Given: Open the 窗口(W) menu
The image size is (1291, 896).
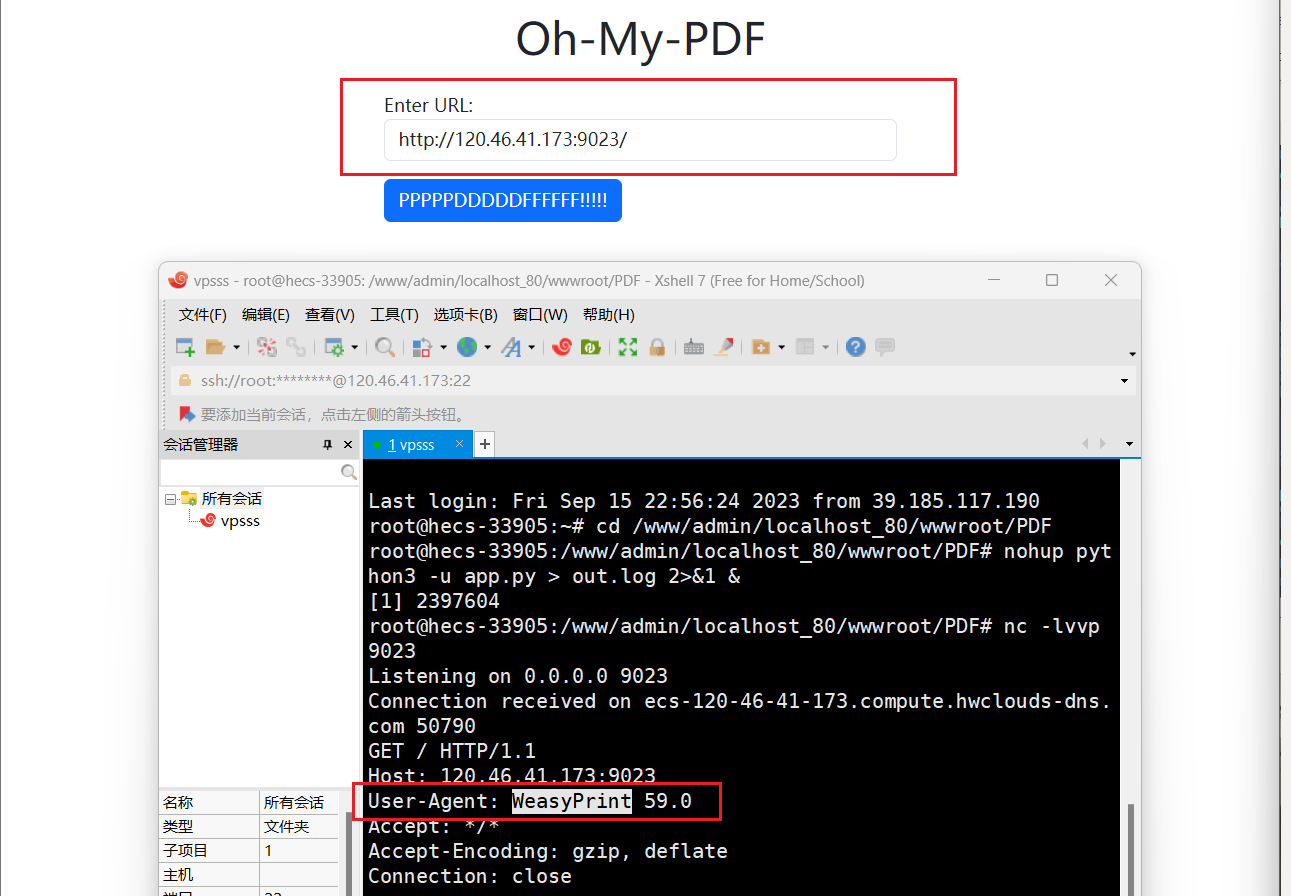Looking at the screenshot, I should pos(540,315).
